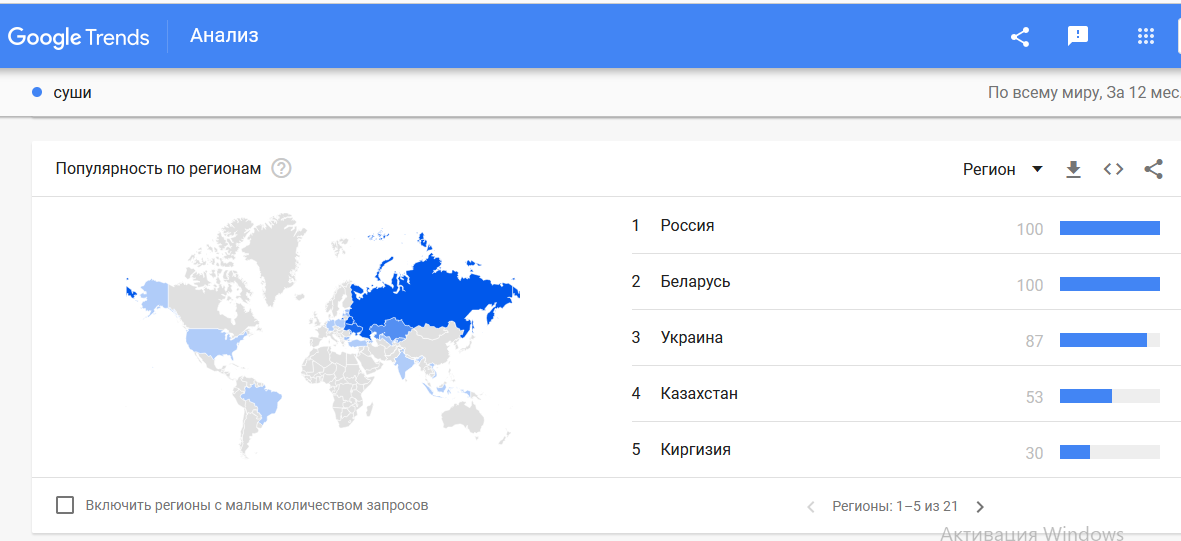Expand the Регион dropdown arrow
The height and width of the screenshot is (541, 1181).
click(1037, 170)
